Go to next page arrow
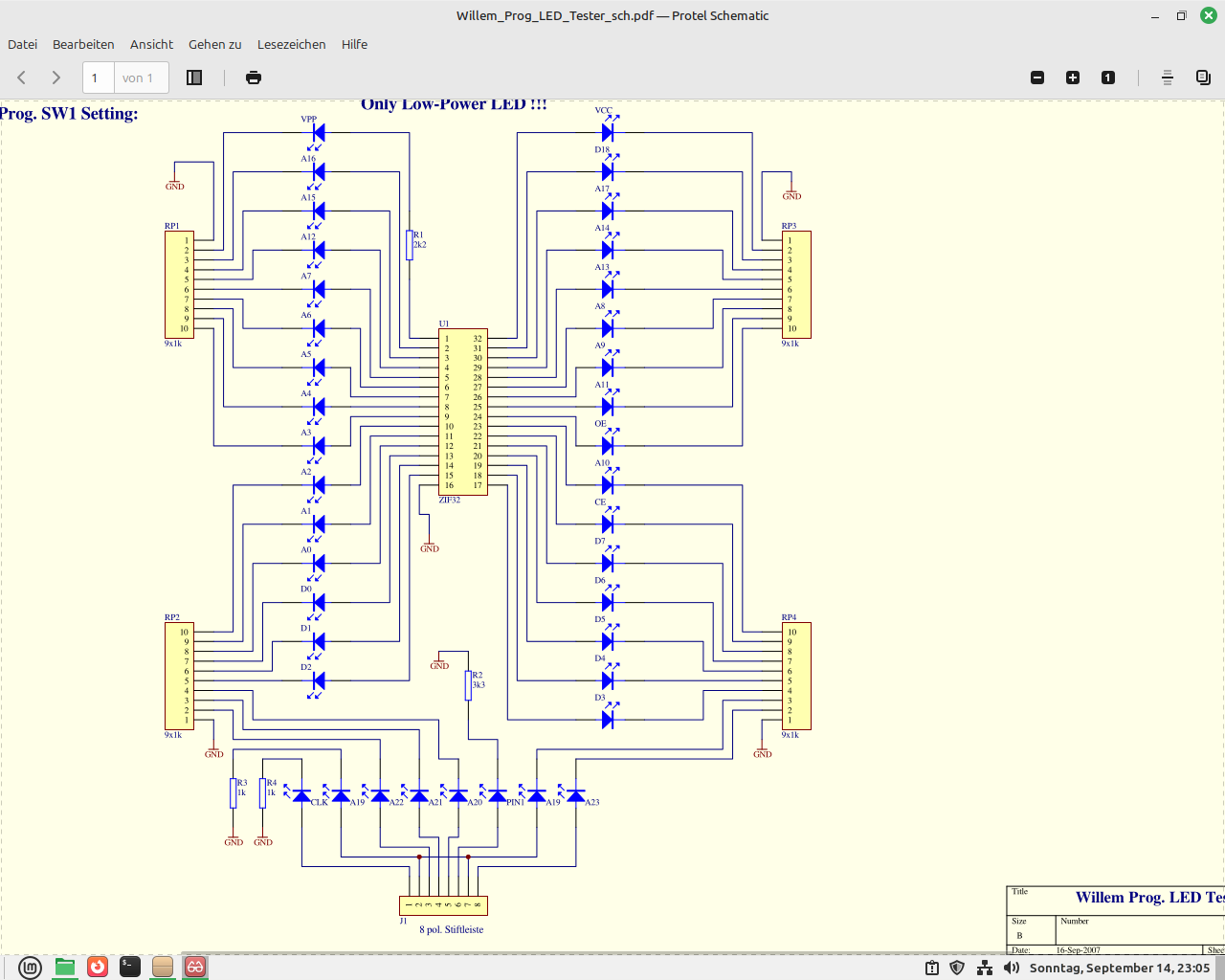The height and width of the screenshot is (980, 1225). tap(56, 78)
